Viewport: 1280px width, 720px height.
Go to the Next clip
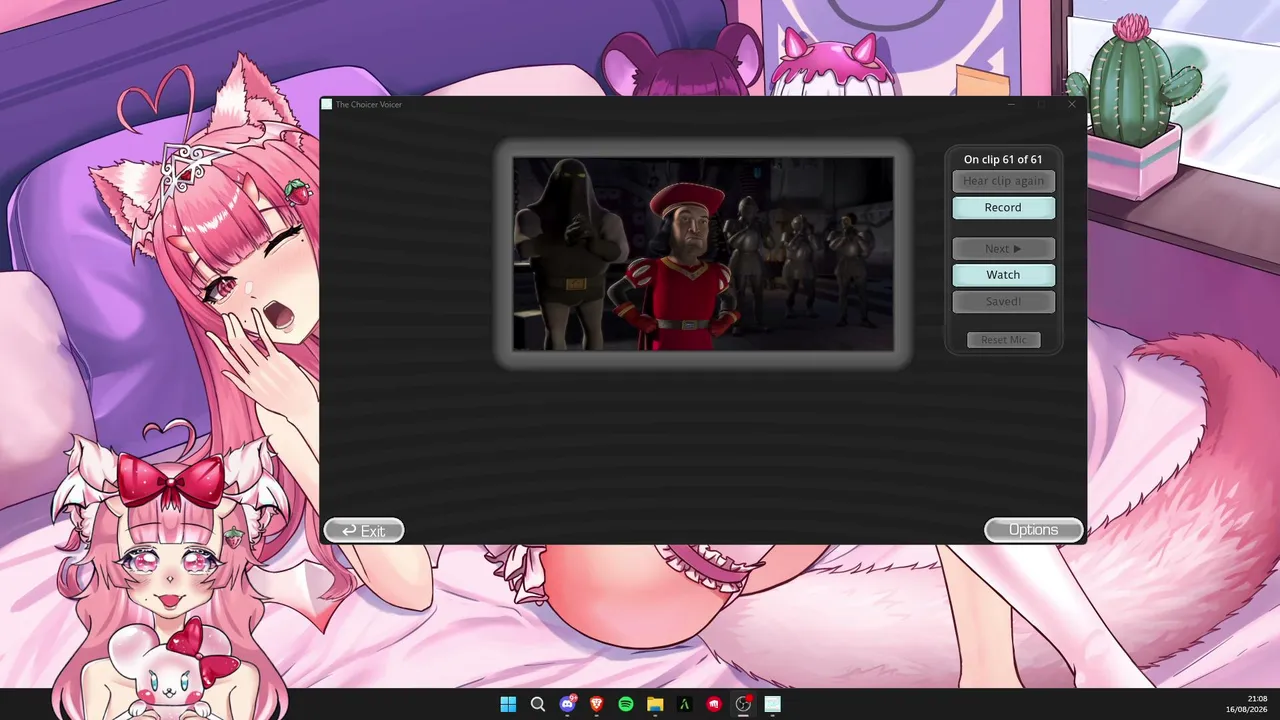pos(1003,248)
